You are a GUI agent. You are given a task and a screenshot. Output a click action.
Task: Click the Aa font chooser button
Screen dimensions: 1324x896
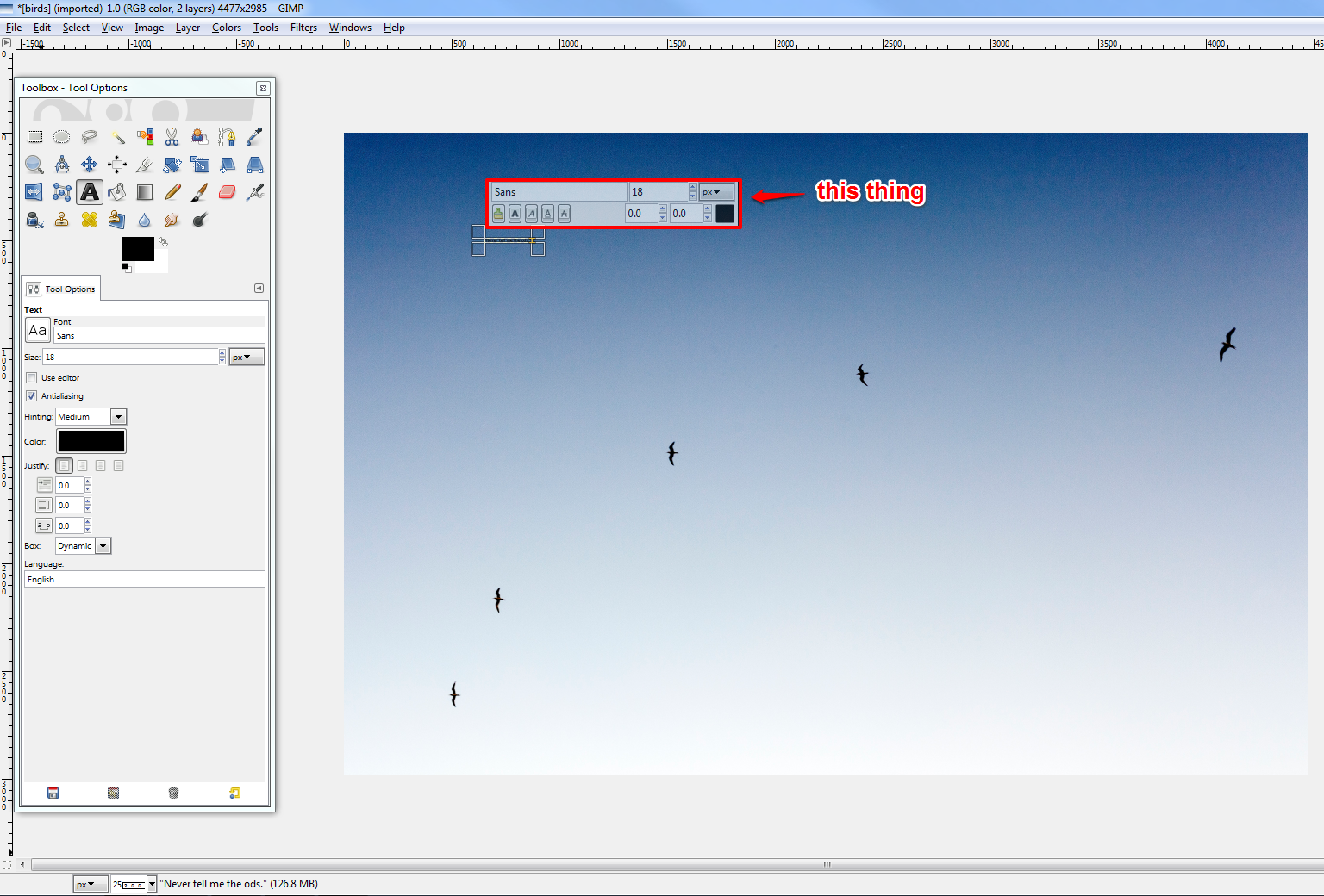pyautogui.click(x=38, y=330)
